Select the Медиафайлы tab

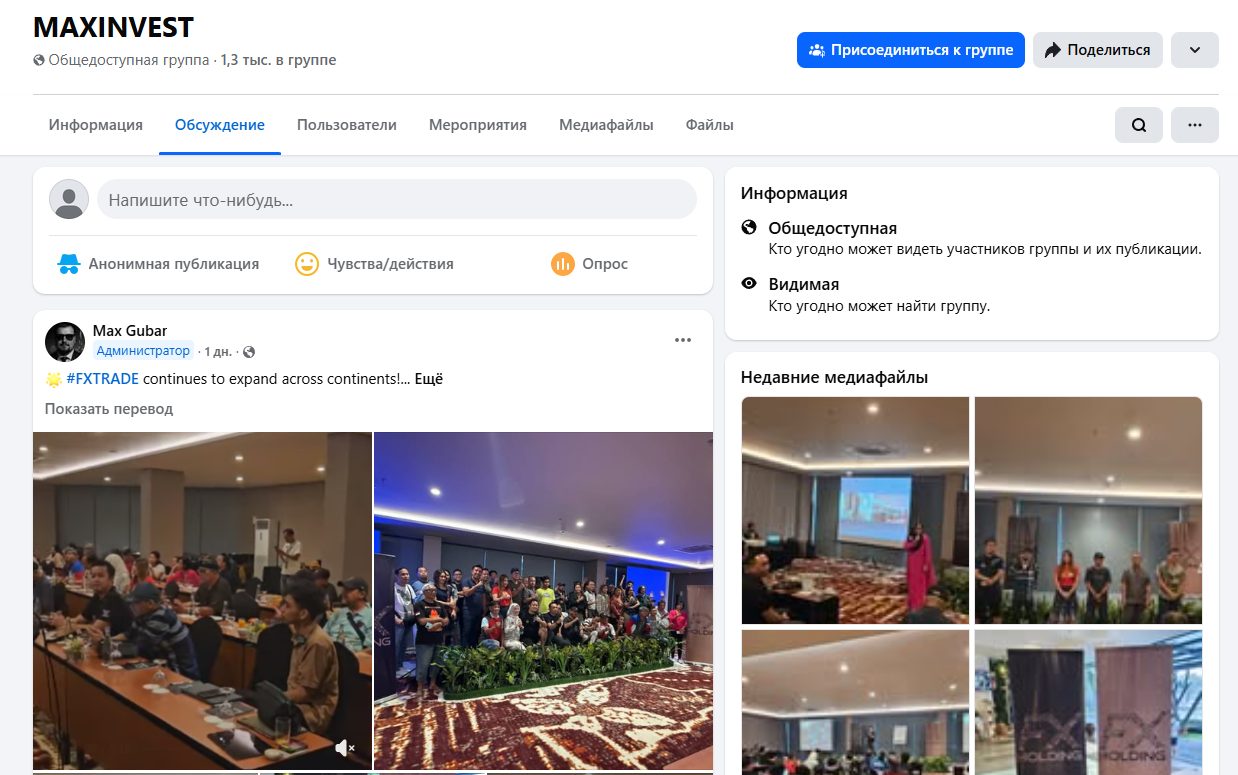point(606,125)
